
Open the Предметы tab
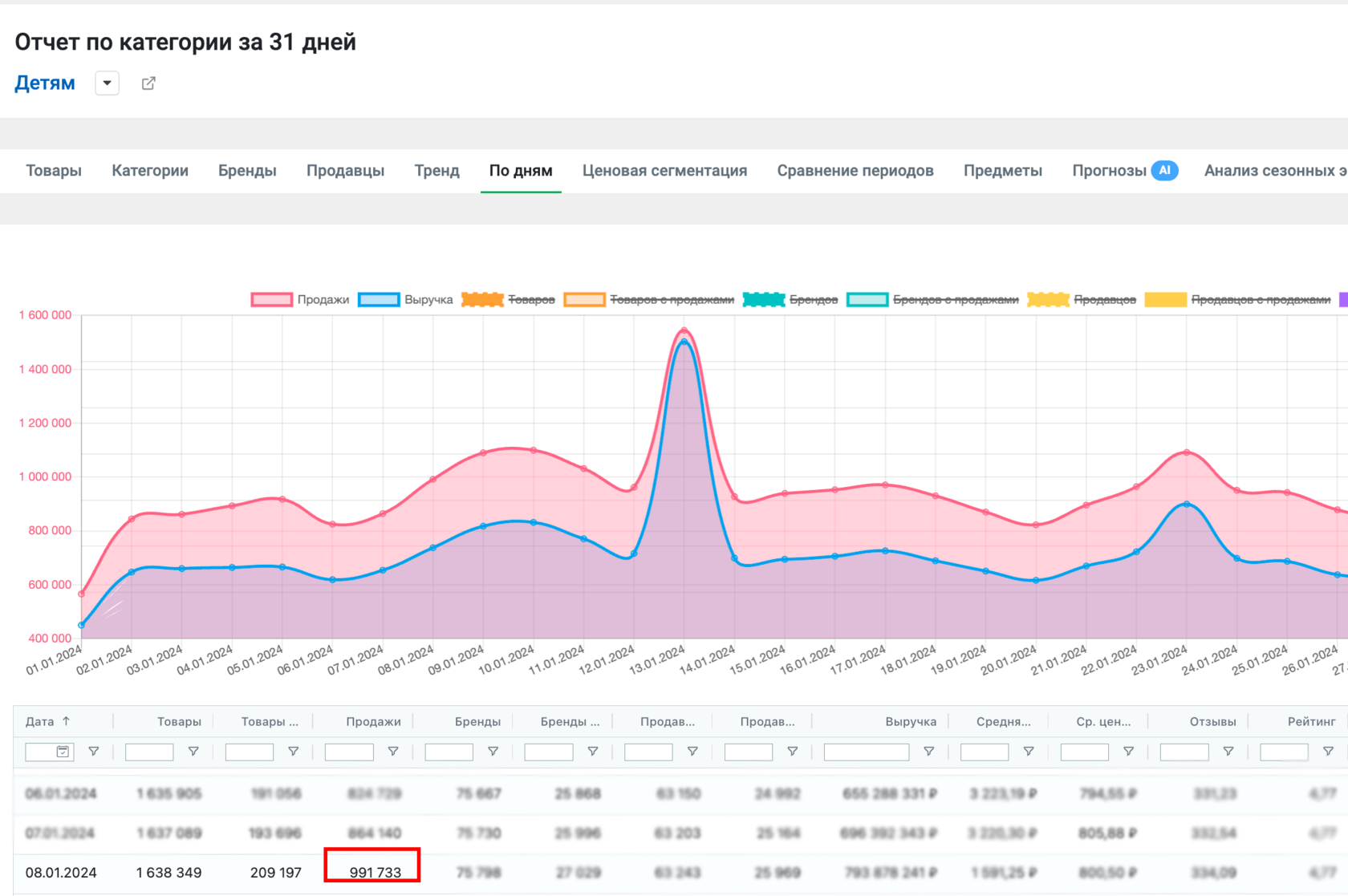pos(1003,171)
